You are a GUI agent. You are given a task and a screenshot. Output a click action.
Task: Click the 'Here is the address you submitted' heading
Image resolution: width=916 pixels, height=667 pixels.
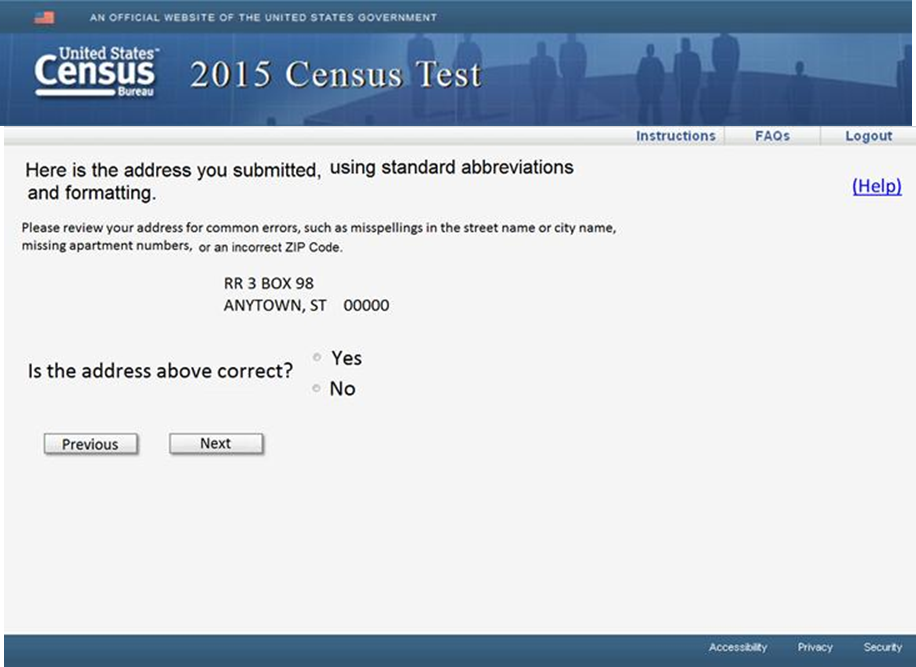pos(299,180)
